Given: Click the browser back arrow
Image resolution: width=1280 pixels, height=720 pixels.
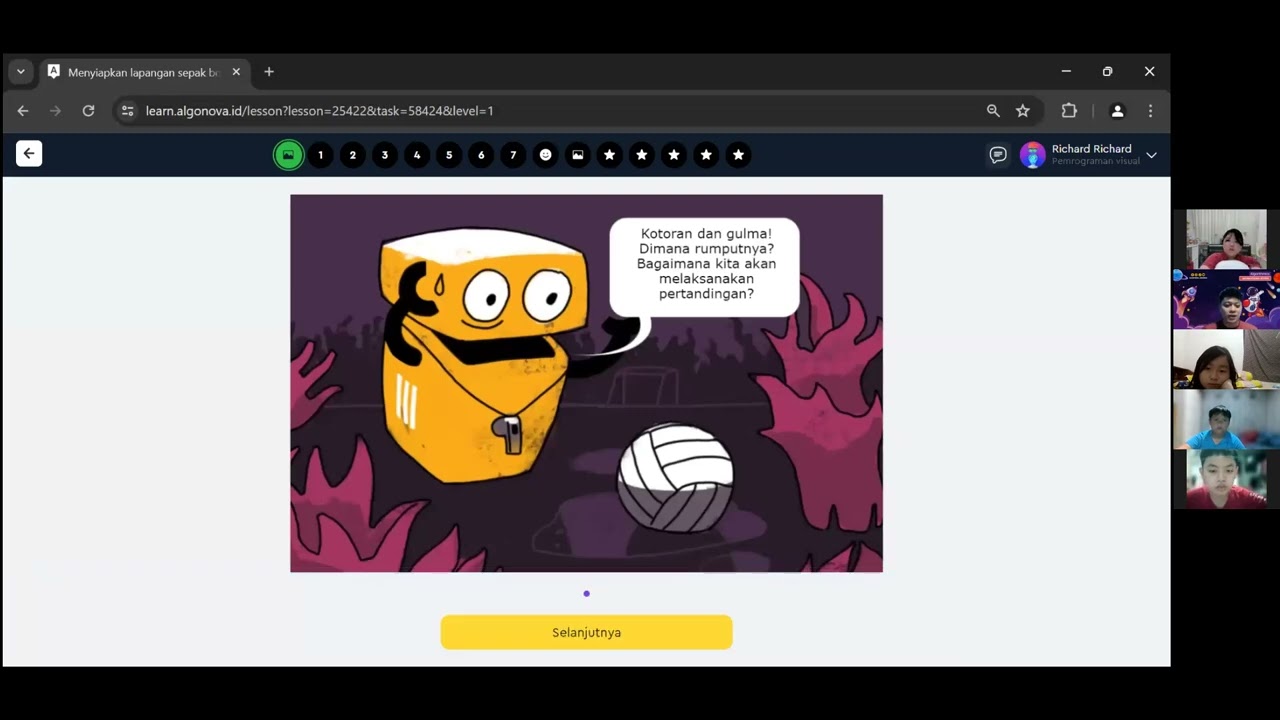Looking at the screenshot, I should [23, 111].
